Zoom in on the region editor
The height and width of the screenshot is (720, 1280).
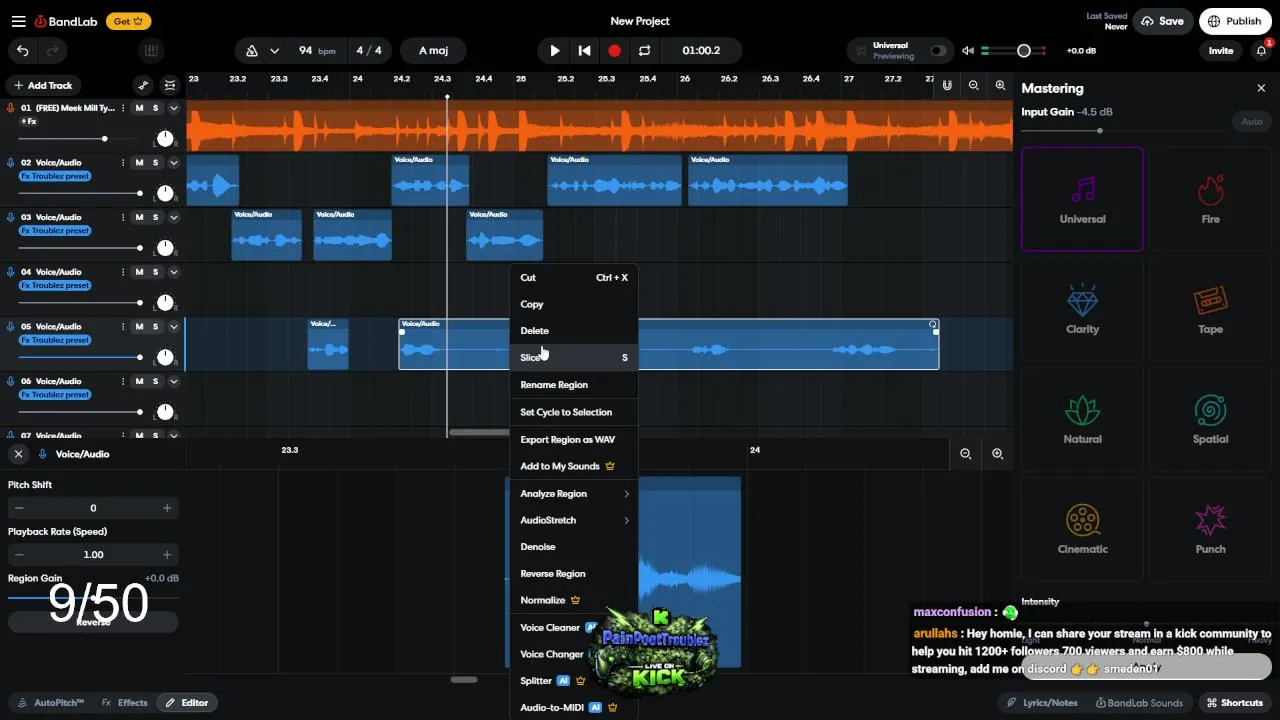pyautogui.click(x=997, y=454)
